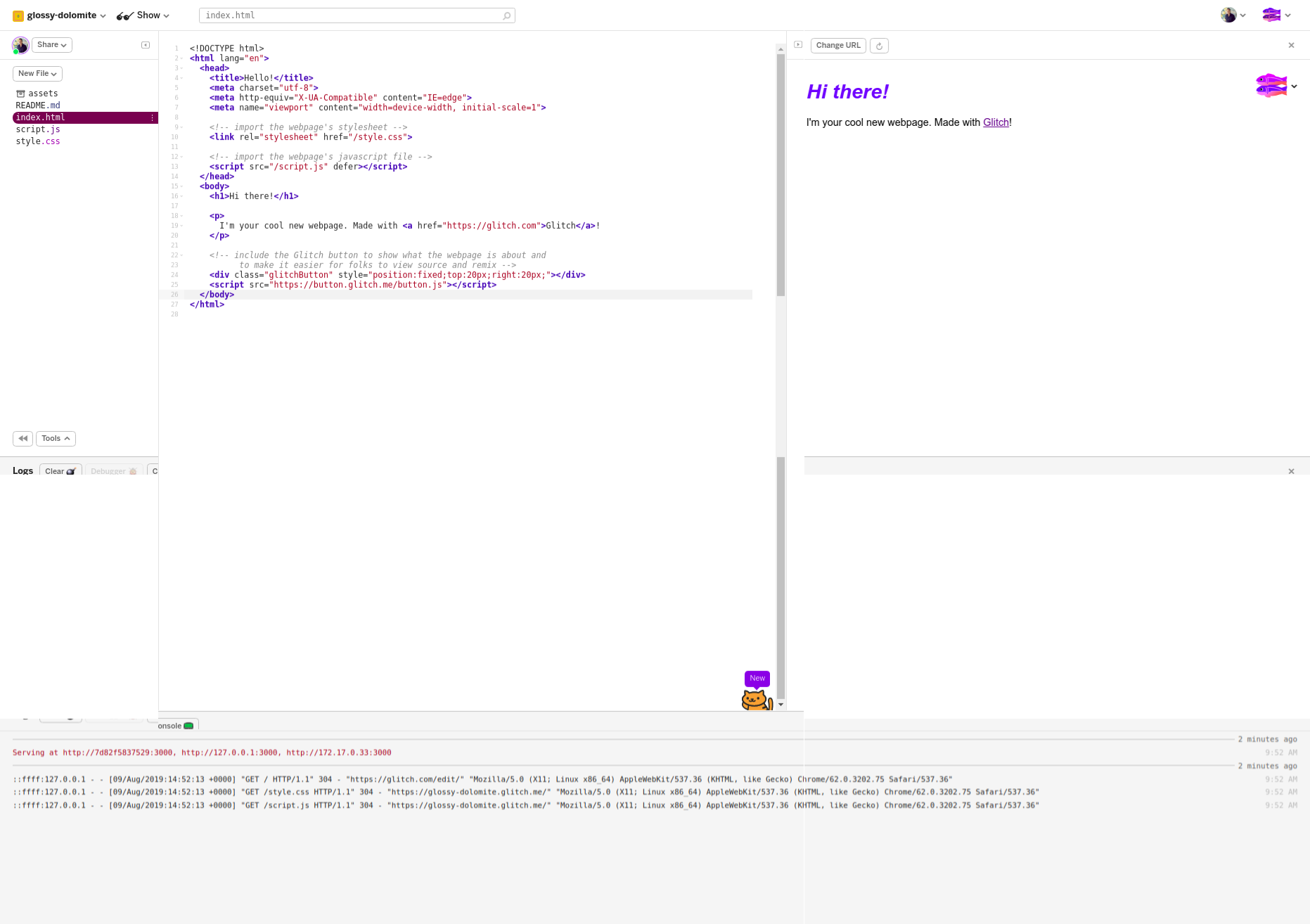Screen dimensions: 1310x924
Task: Close the Logs panel
Action: [1291, 471]
